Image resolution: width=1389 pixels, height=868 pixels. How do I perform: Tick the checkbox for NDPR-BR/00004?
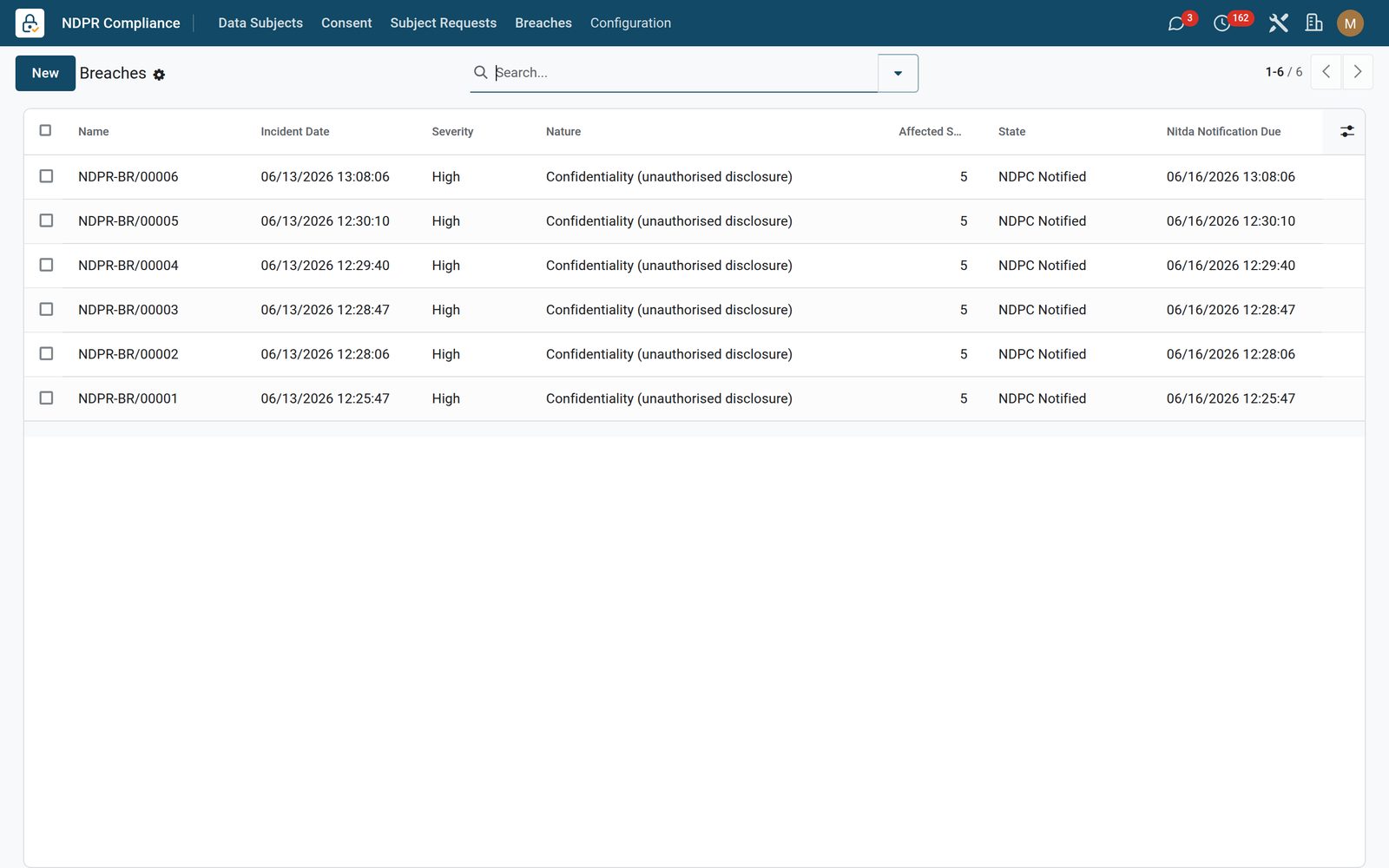tap(46, 265)
